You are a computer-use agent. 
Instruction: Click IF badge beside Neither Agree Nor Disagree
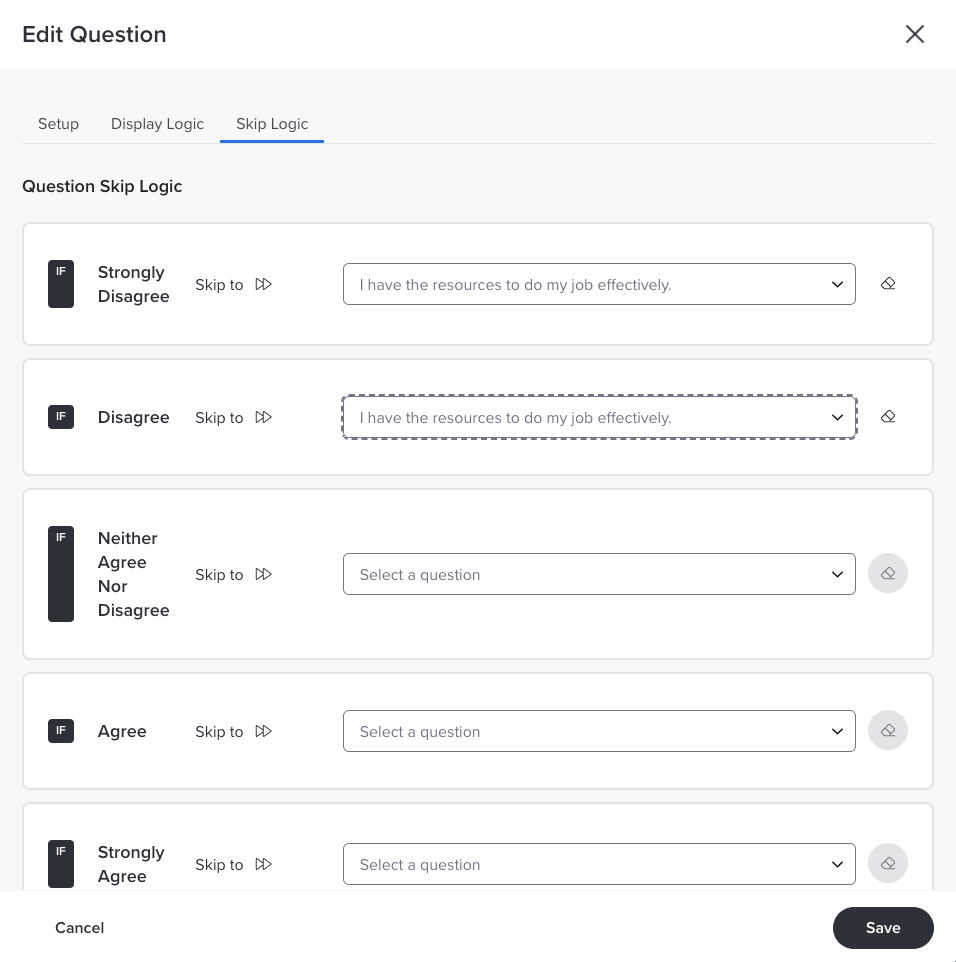[x=61, y=574]
